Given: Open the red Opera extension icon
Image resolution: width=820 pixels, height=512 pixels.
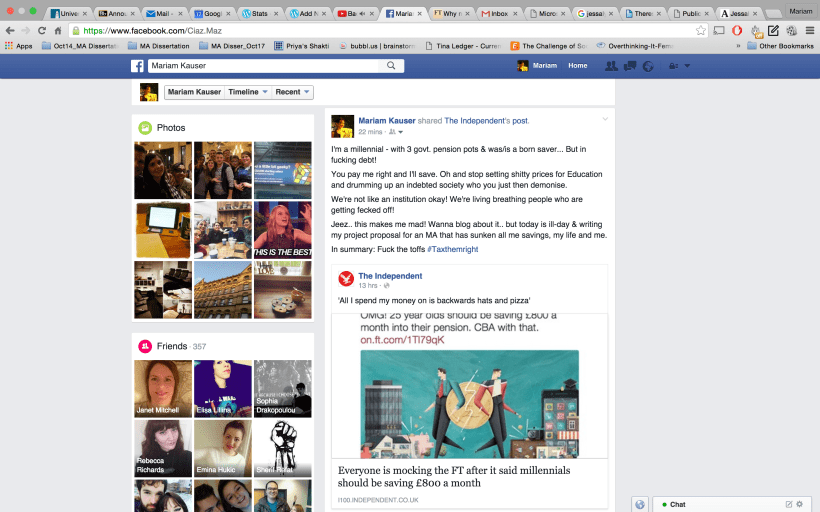Looking at the screenshot, I should tap(737, 31).
